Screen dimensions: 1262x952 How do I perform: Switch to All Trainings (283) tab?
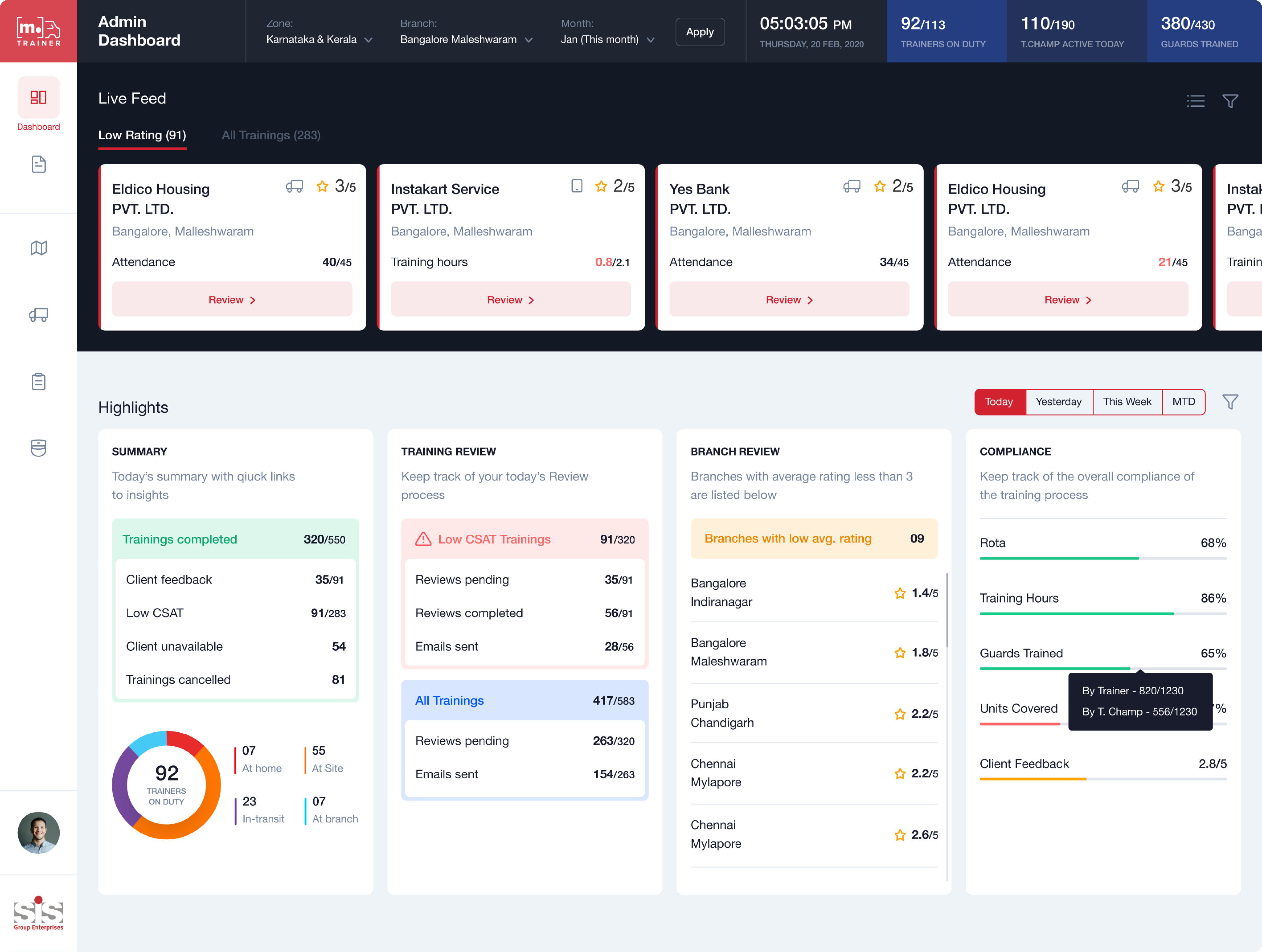[271, 135]
